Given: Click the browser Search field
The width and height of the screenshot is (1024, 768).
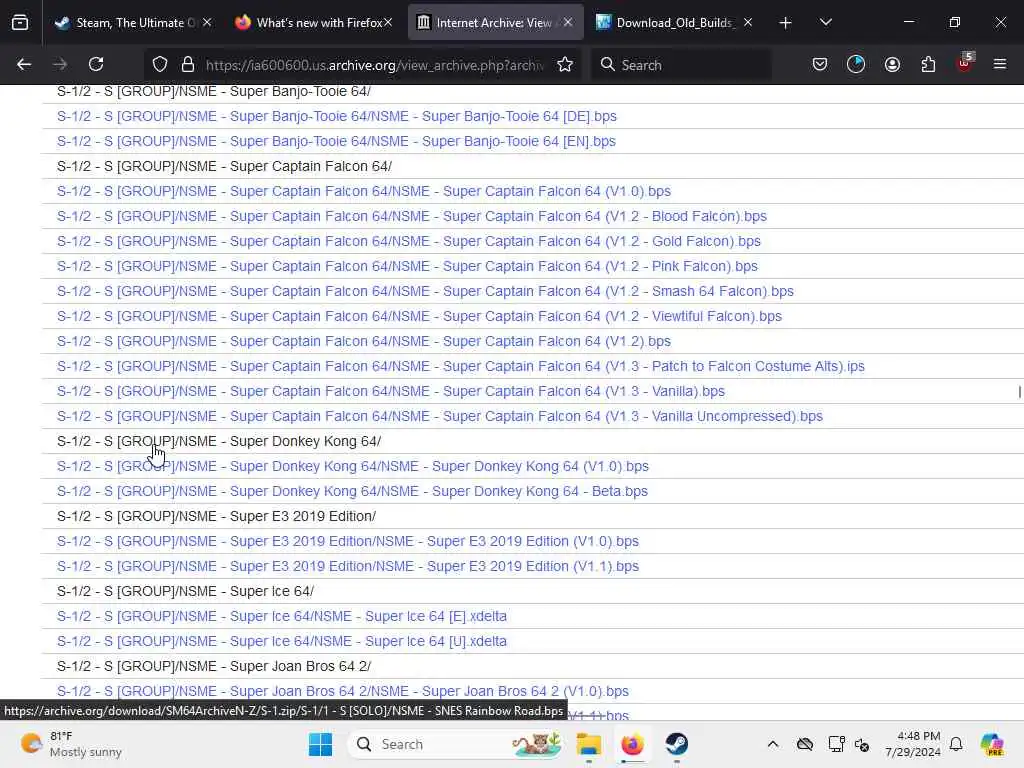Looking at the screenshot, I should point(682,65).
